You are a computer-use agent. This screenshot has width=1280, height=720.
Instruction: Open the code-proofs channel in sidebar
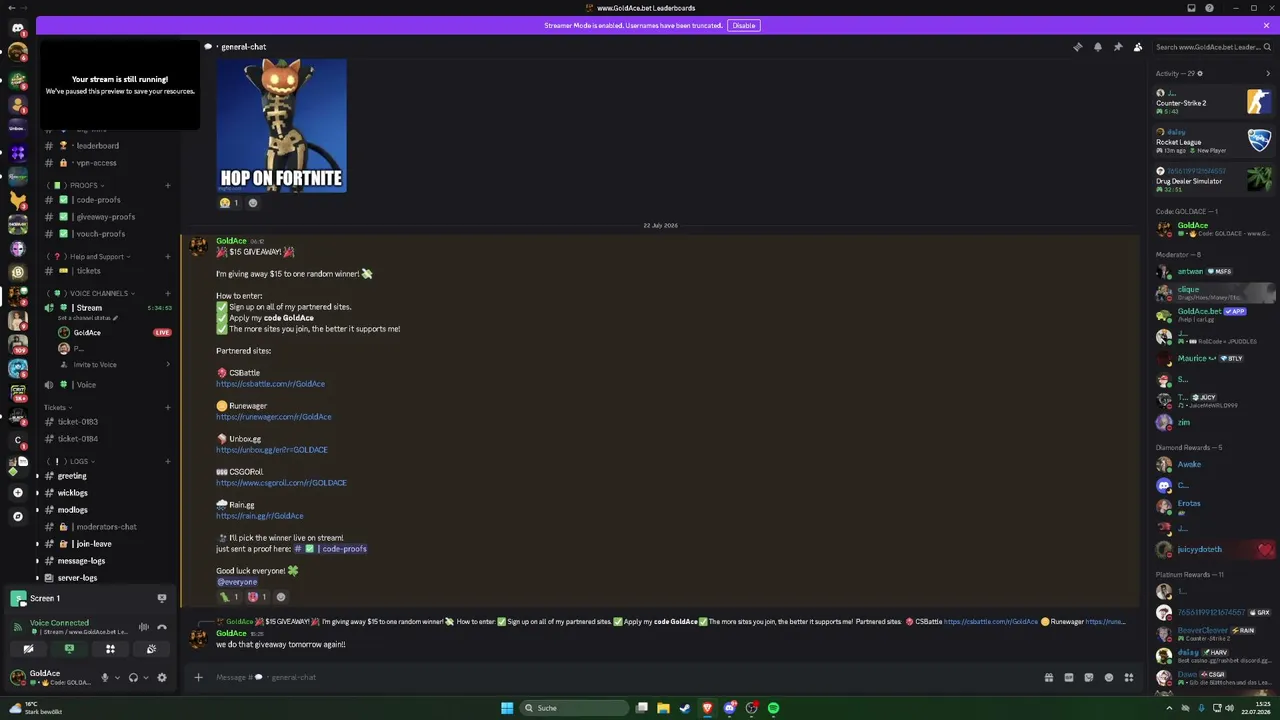click(108, 200)
